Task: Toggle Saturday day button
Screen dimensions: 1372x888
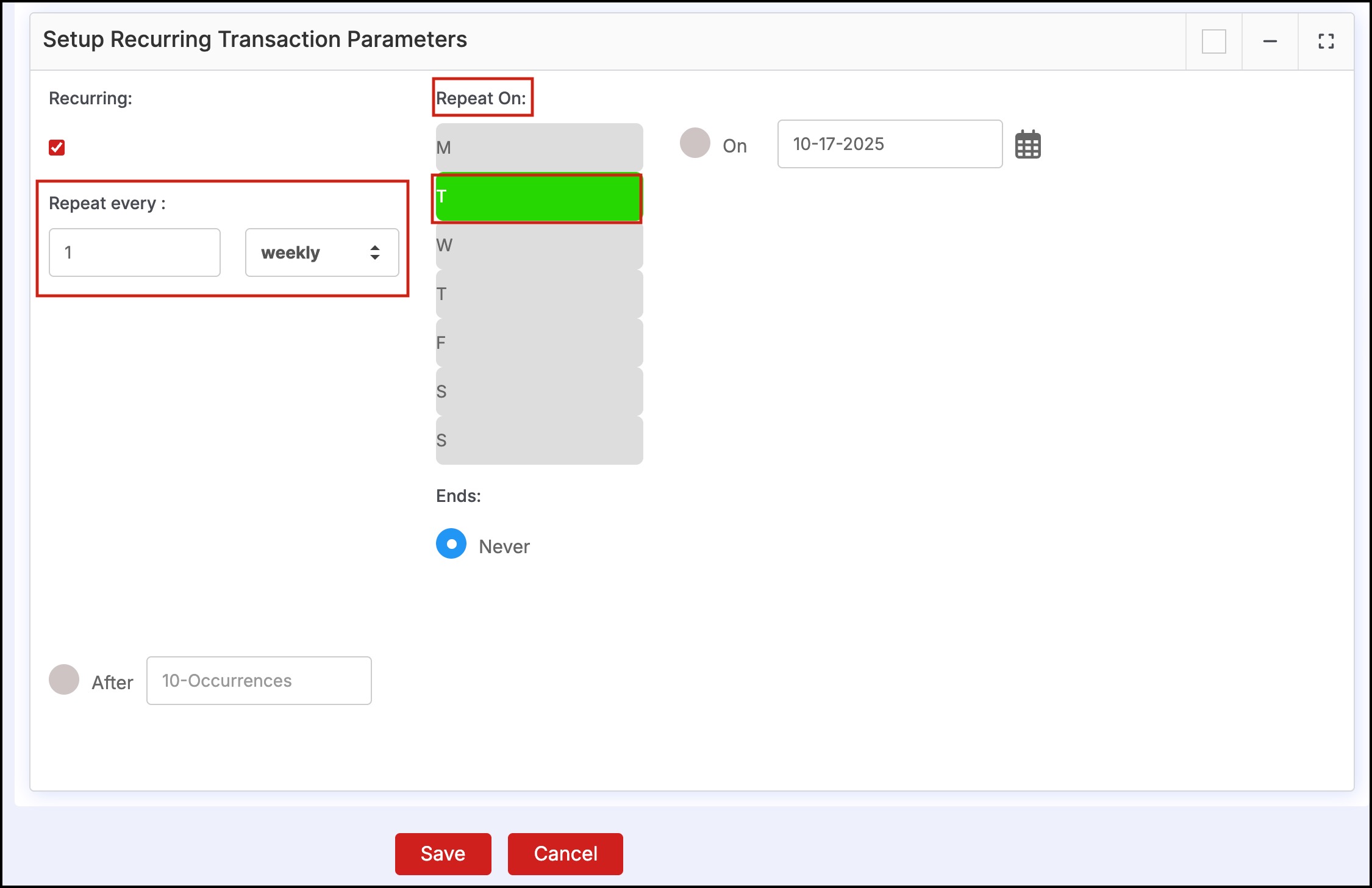Action: 539,392
